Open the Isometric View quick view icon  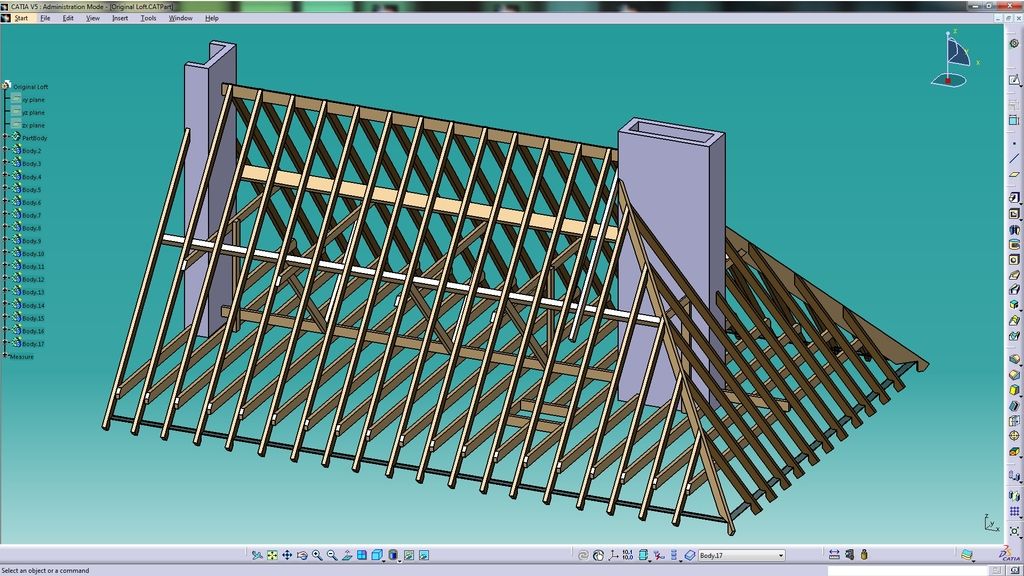pos(377,555)
